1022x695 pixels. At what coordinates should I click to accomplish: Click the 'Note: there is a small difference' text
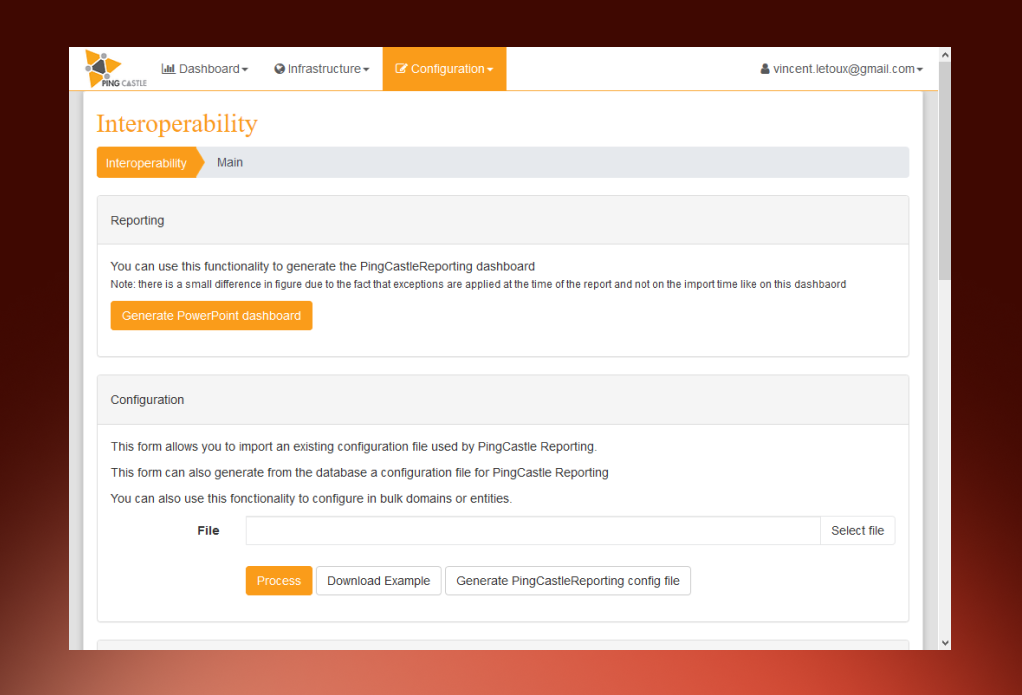(x=478, y=284)
